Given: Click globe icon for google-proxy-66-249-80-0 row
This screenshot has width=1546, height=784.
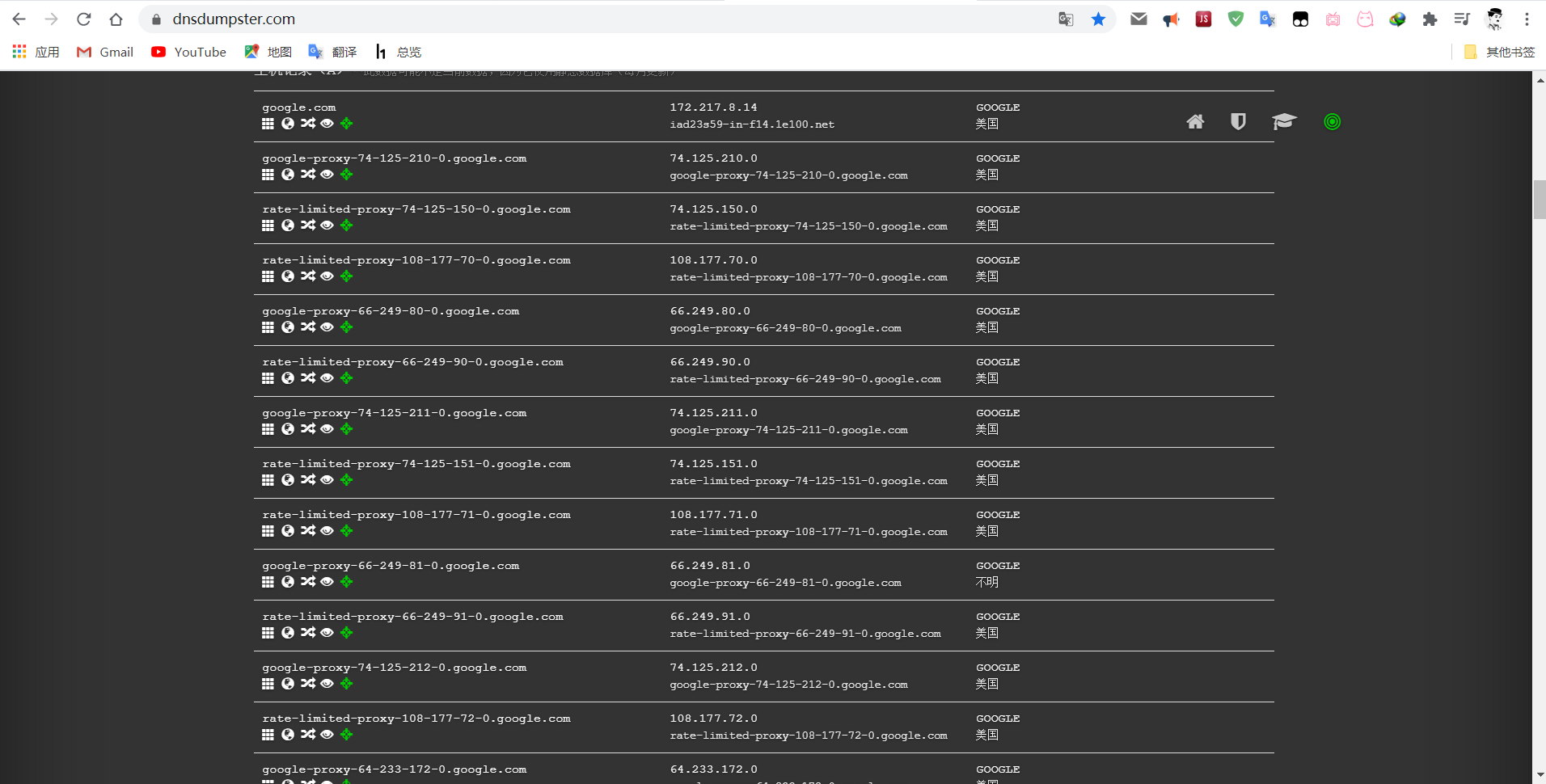Looking at the screenshot, I should pyautogui.click(x=288, y=327).
